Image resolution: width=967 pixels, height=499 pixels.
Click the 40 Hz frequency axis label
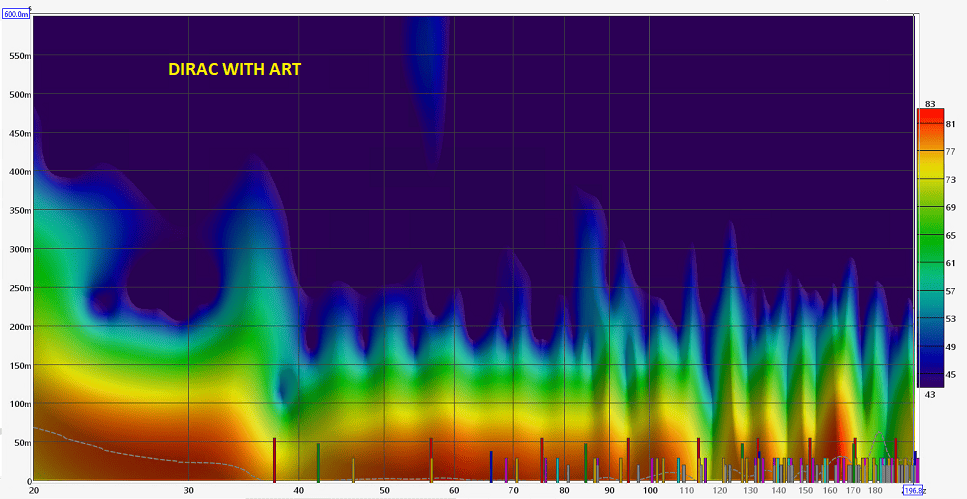coord(298,490)
